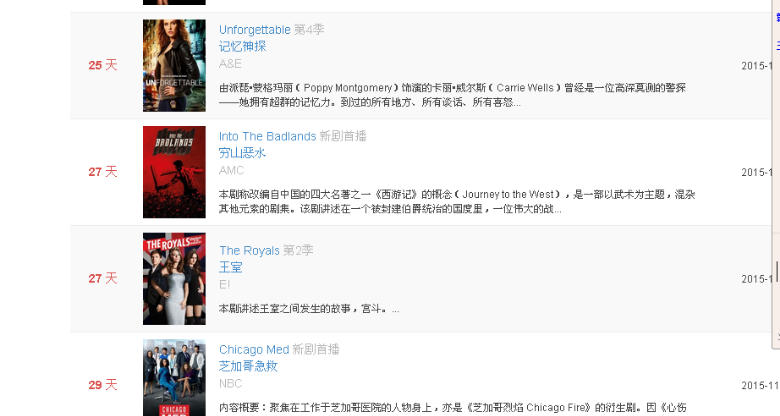This screenshot has height=416, width=780.
Task: Open the Unforgettable poster thumbnail
Action: pos(174,65)
